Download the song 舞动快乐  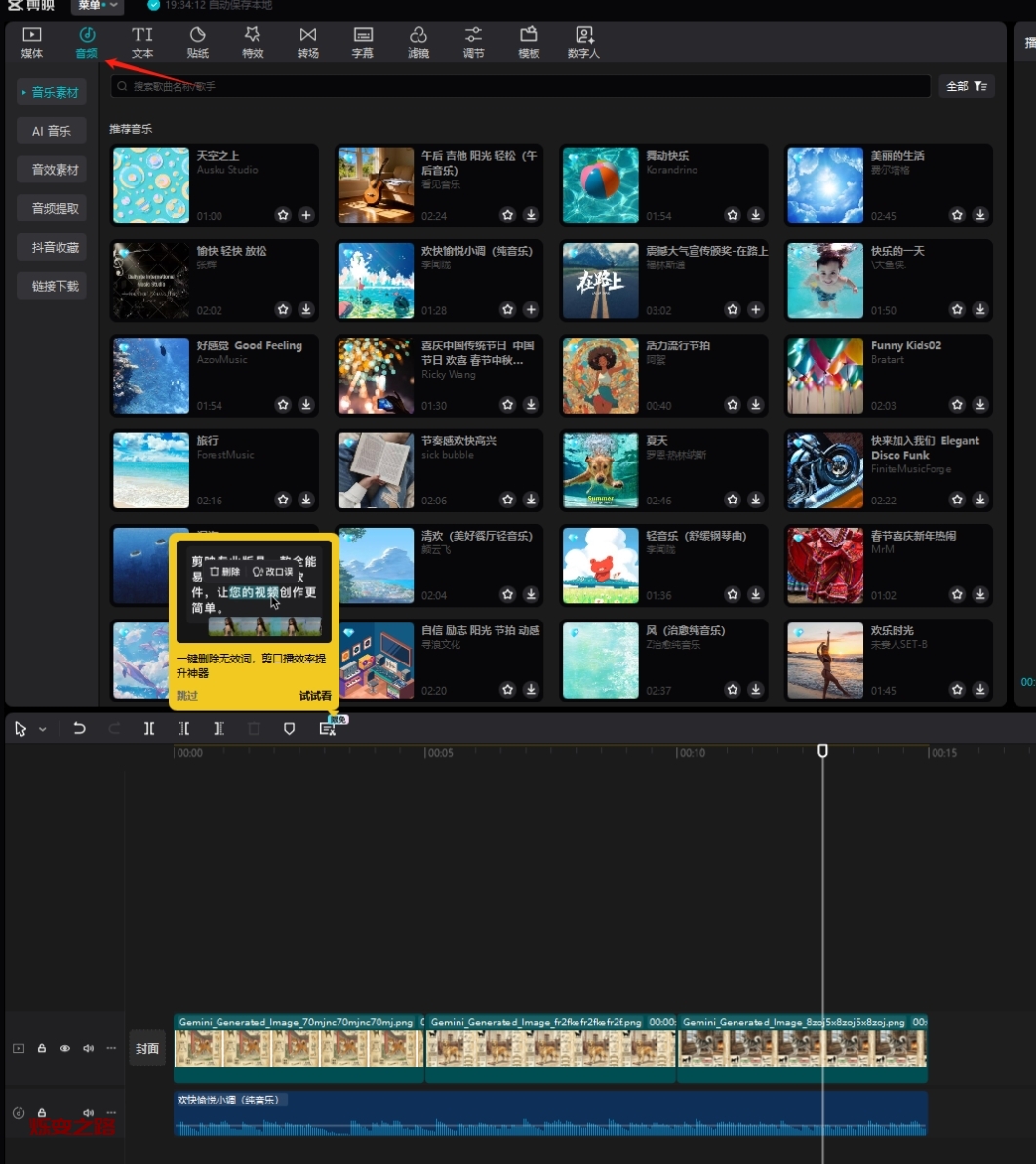[x=756, y=215]
